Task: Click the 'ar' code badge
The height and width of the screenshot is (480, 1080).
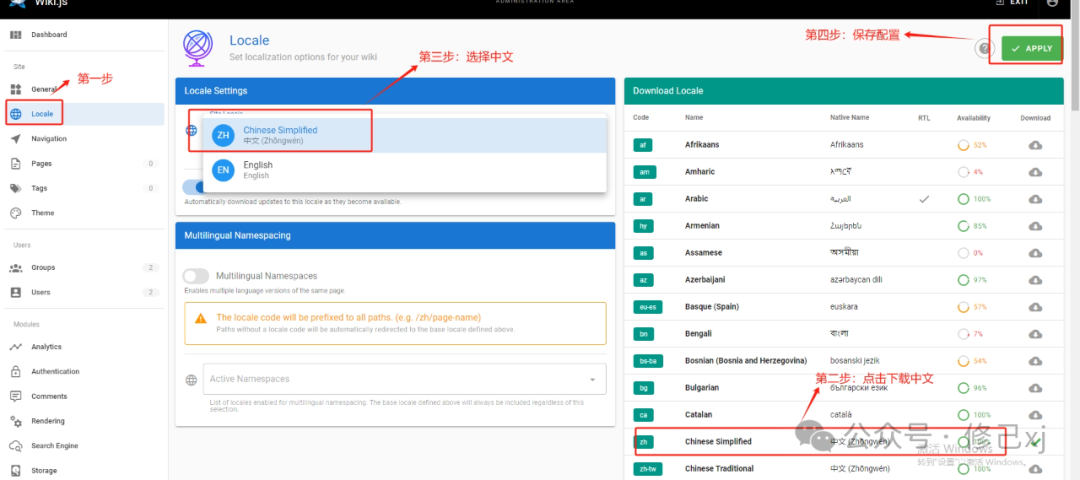Action: pyautogui.click(x=643, y=199)
